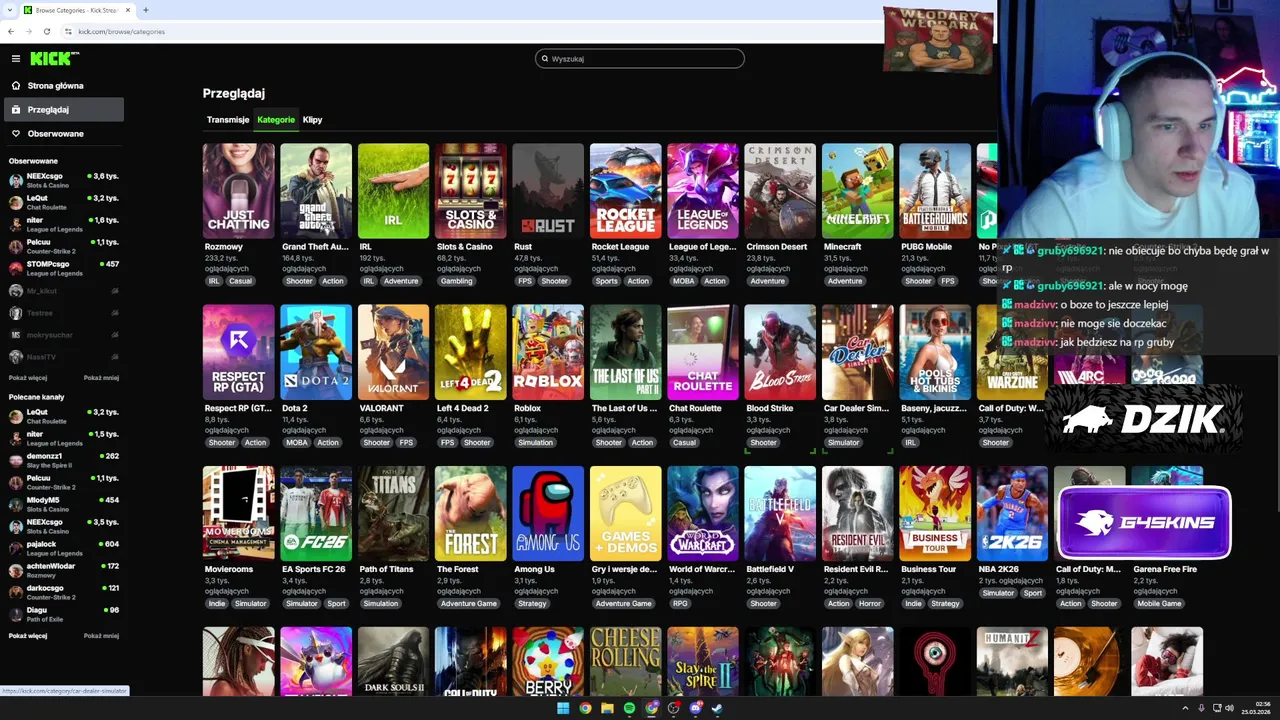Image resolution: width=1280 pixels, height=720 pixels.
Task: Click the Wyszukaj search field
Action: (640, 59)
